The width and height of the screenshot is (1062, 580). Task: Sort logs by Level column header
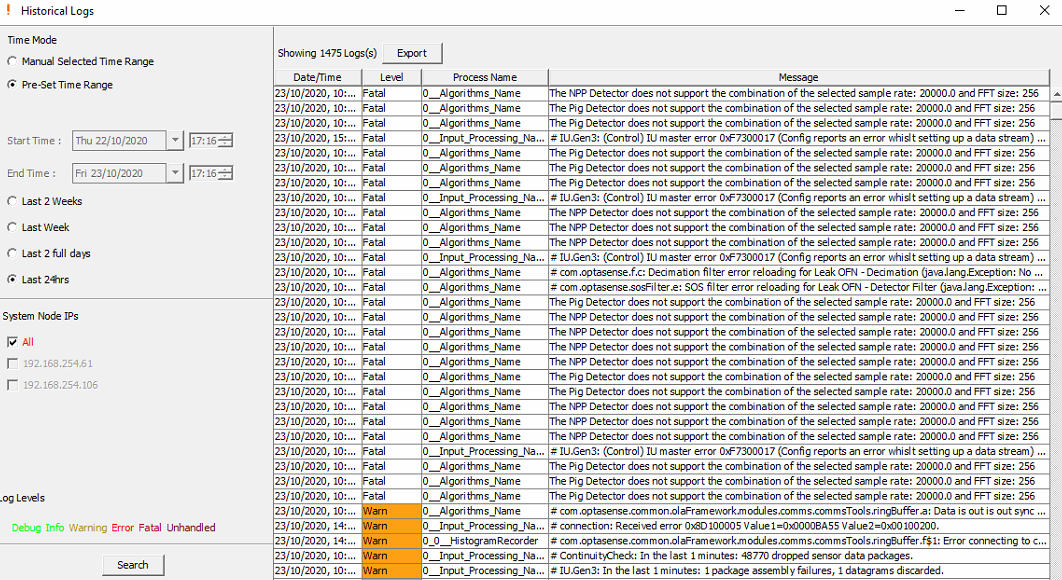coord(391,77)
